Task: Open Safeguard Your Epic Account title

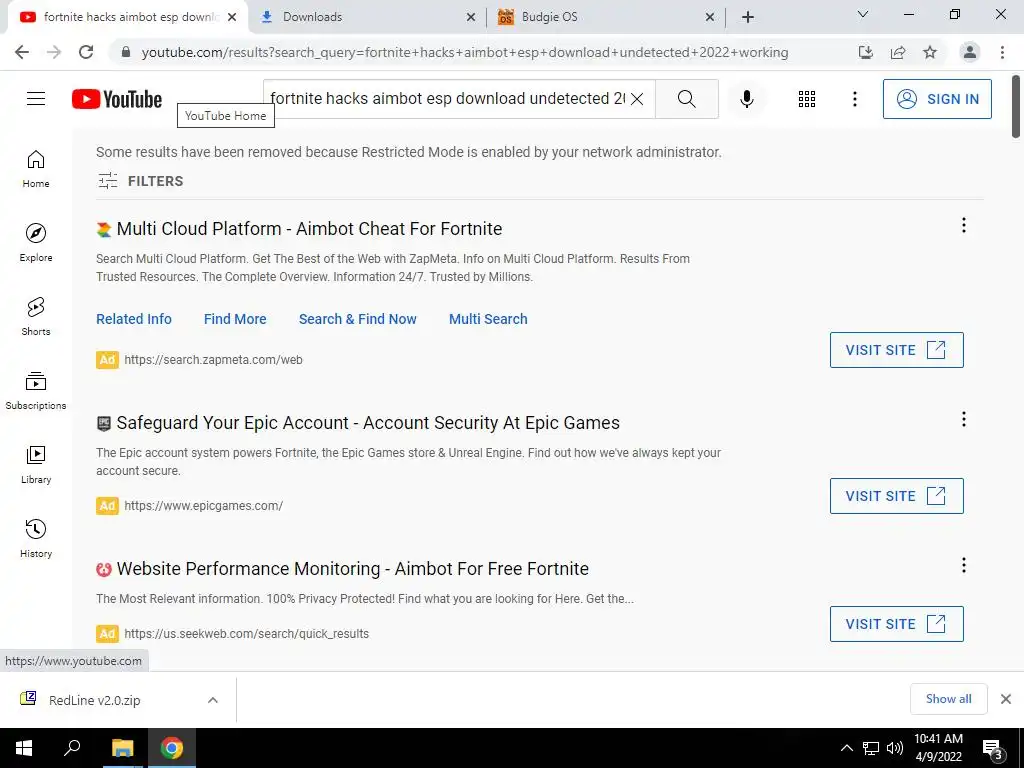Action: 368,423
